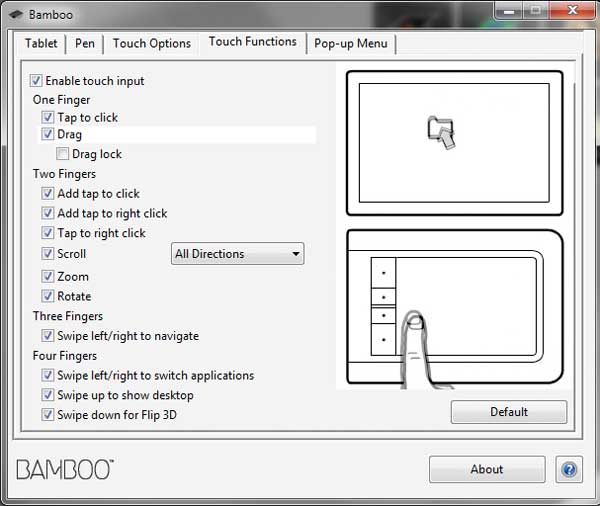Screen dimensions: 600x506
Task: Minimize the Bamboo window
Action: click(509, 11)
